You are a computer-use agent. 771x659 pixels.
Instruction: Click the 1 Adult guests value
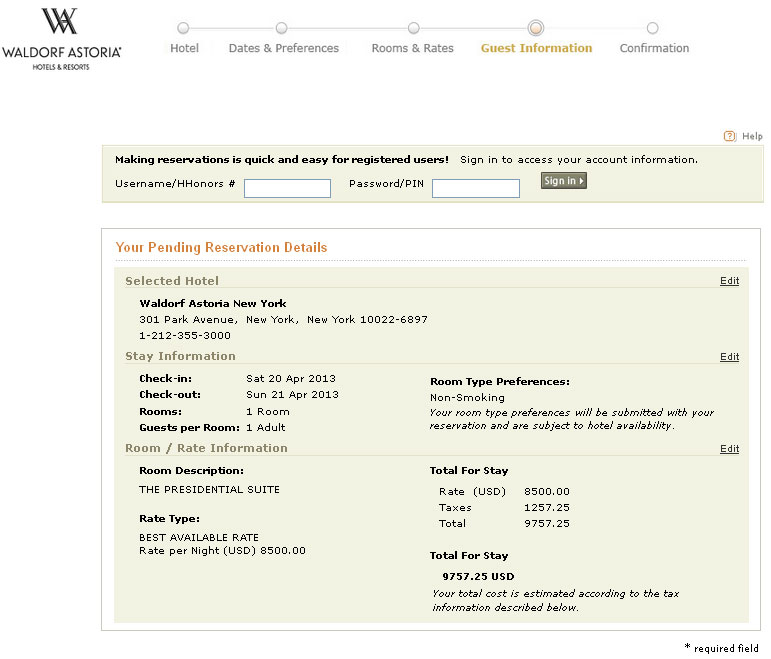pos(266,427)
